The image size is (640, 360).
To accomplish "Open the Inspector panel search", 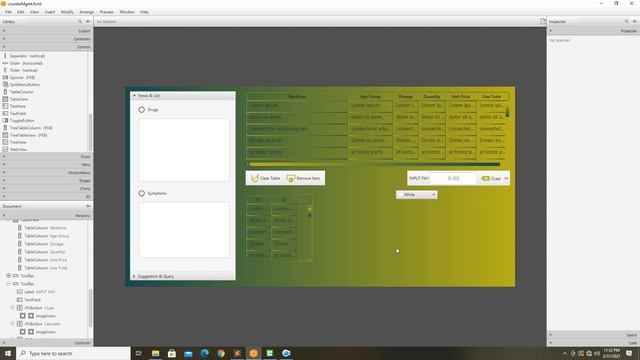I will (x=627, y=21).
